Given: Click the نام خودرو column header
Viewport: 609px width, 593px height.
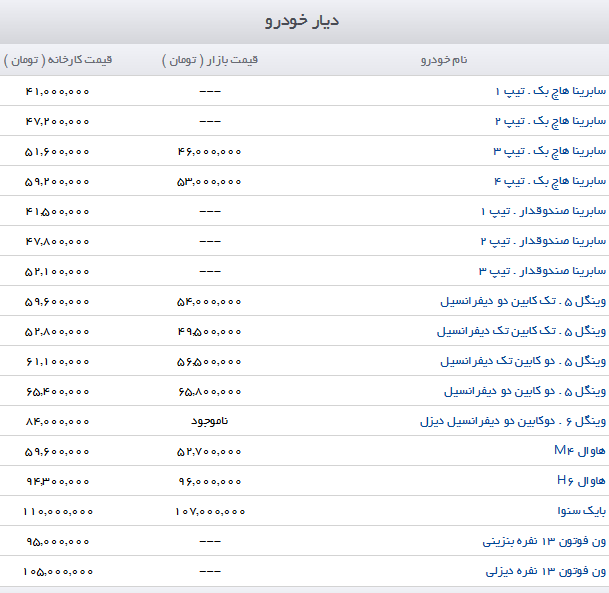Looking at the screenshot, I should point(444,60).
